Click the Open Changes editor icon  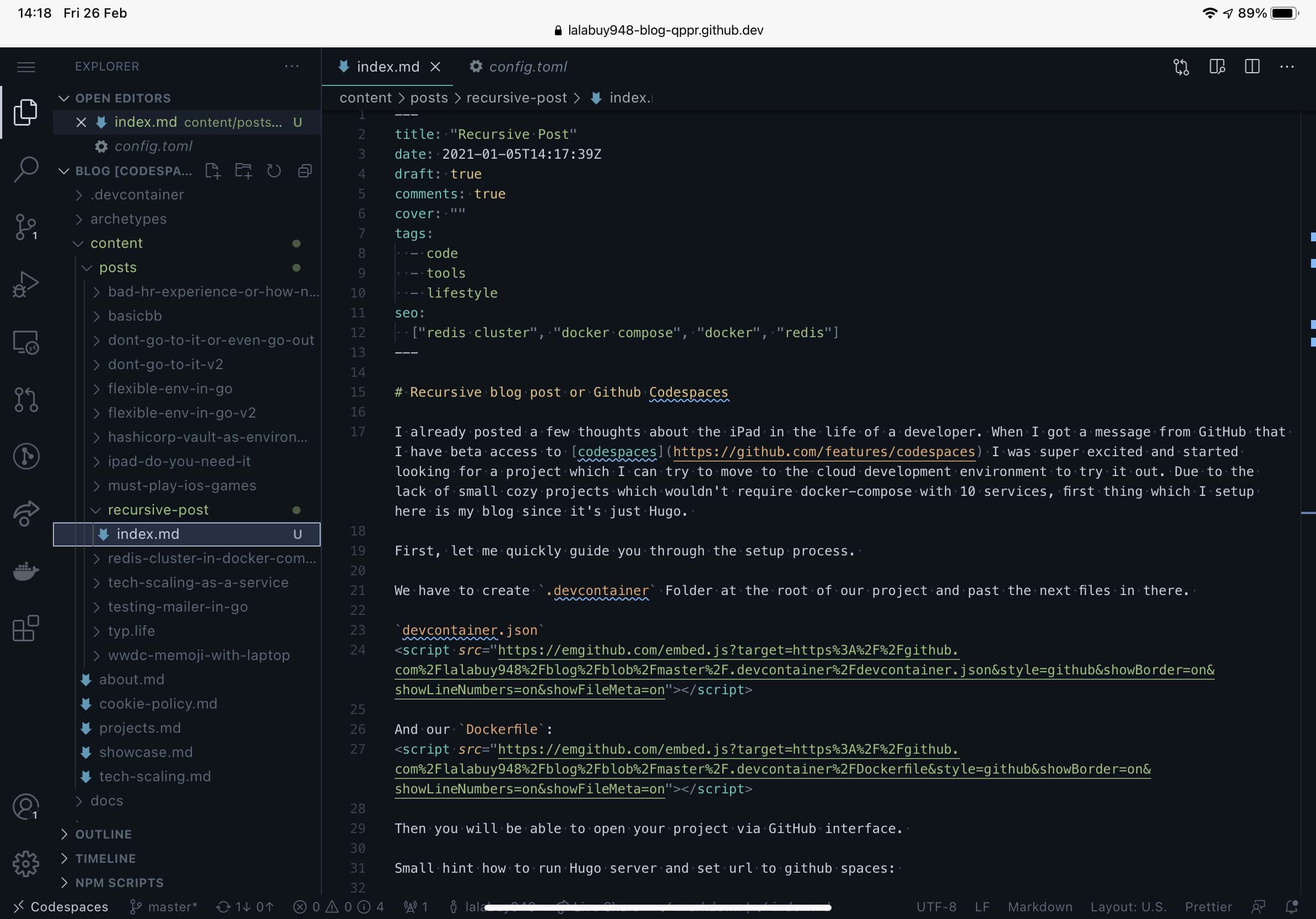click(x=1182, y=67)
